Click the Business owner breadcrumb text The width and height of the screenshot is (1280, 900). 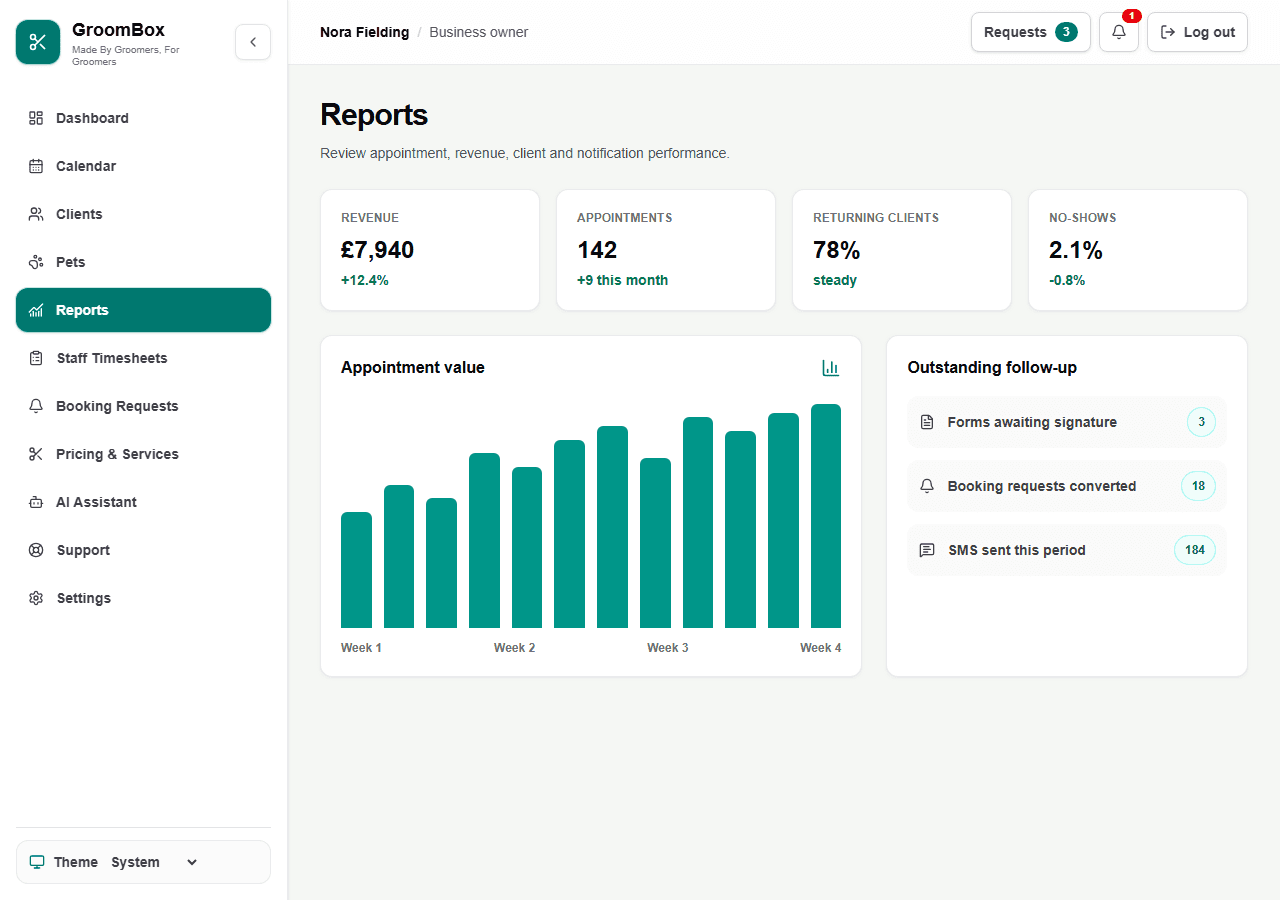pyautogui.click(x=479, y=32)
